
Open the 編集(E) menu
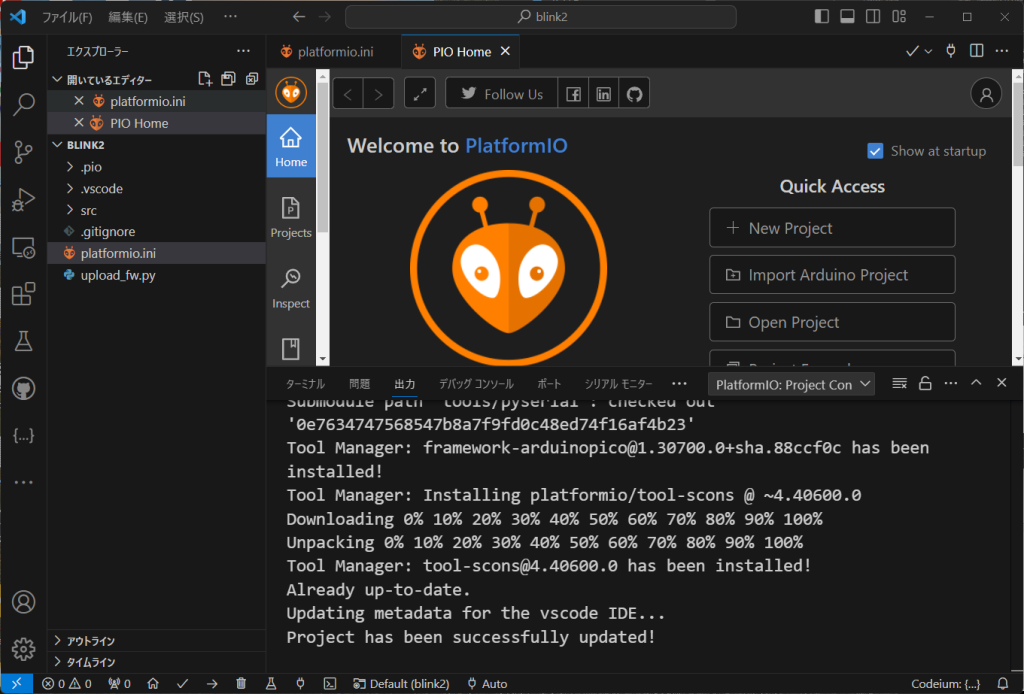pos(127,17)
